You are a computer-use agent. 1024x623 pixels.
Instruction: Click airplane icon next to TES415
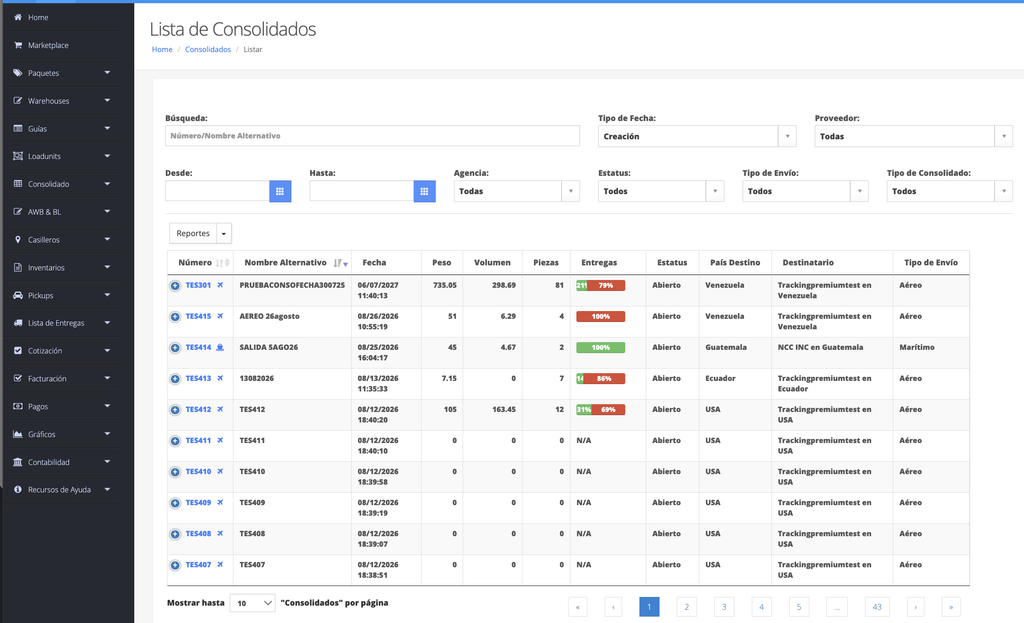tap(220, 316)
